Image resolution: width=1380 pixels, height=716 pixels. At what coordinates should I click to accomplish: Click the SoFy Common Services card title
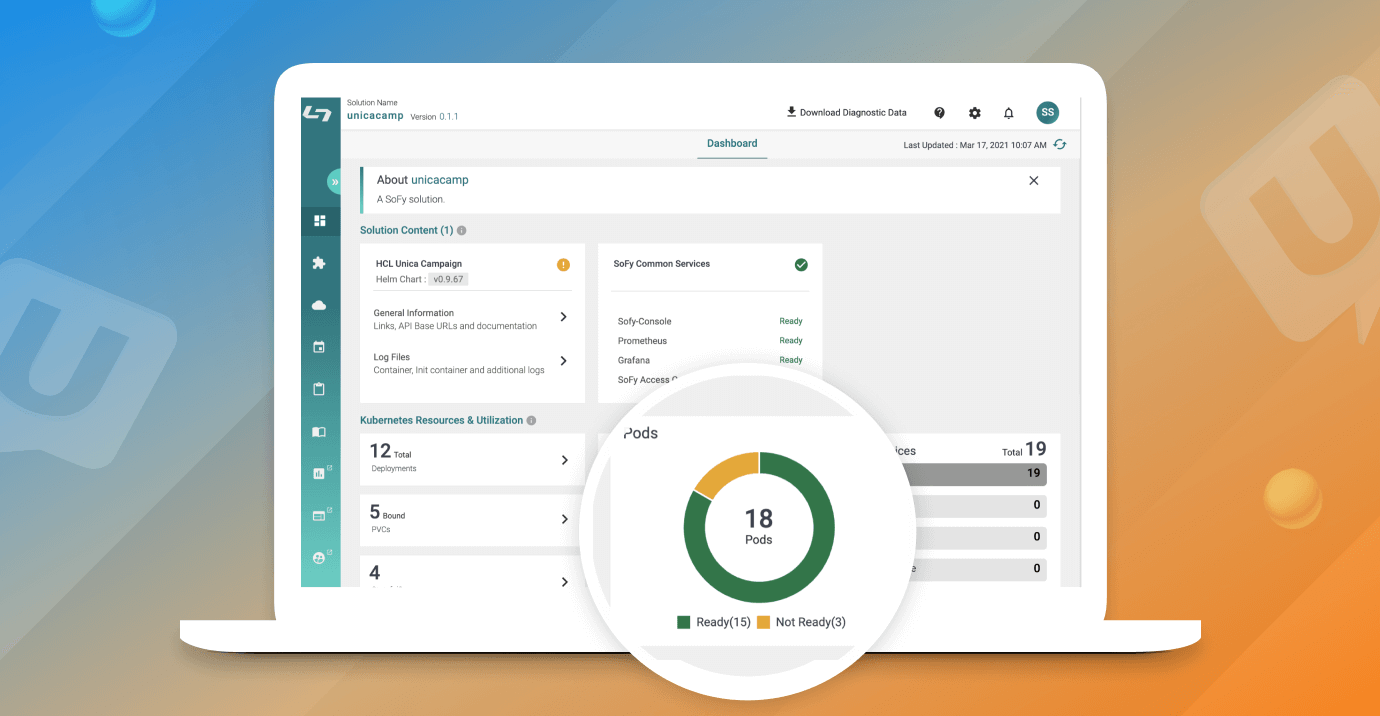(662, 264)
